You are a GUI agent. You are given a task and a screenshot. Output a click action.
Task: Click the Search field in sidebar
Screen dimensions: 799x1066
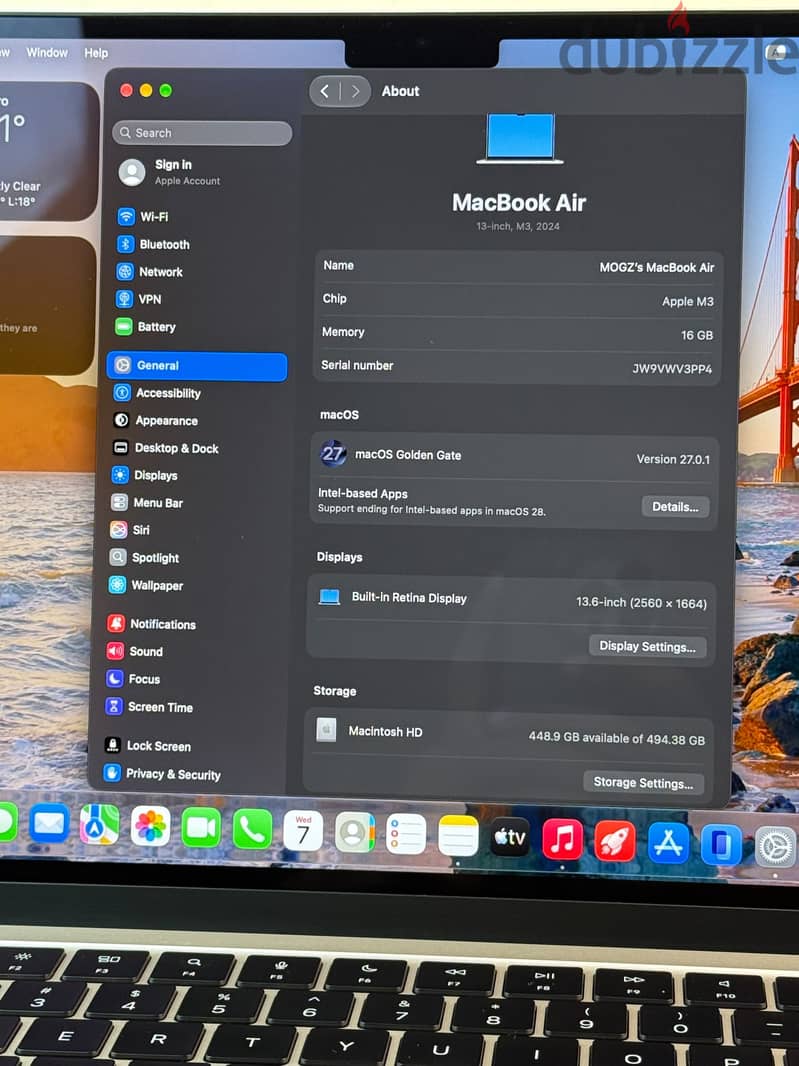(x=203, y=133)
